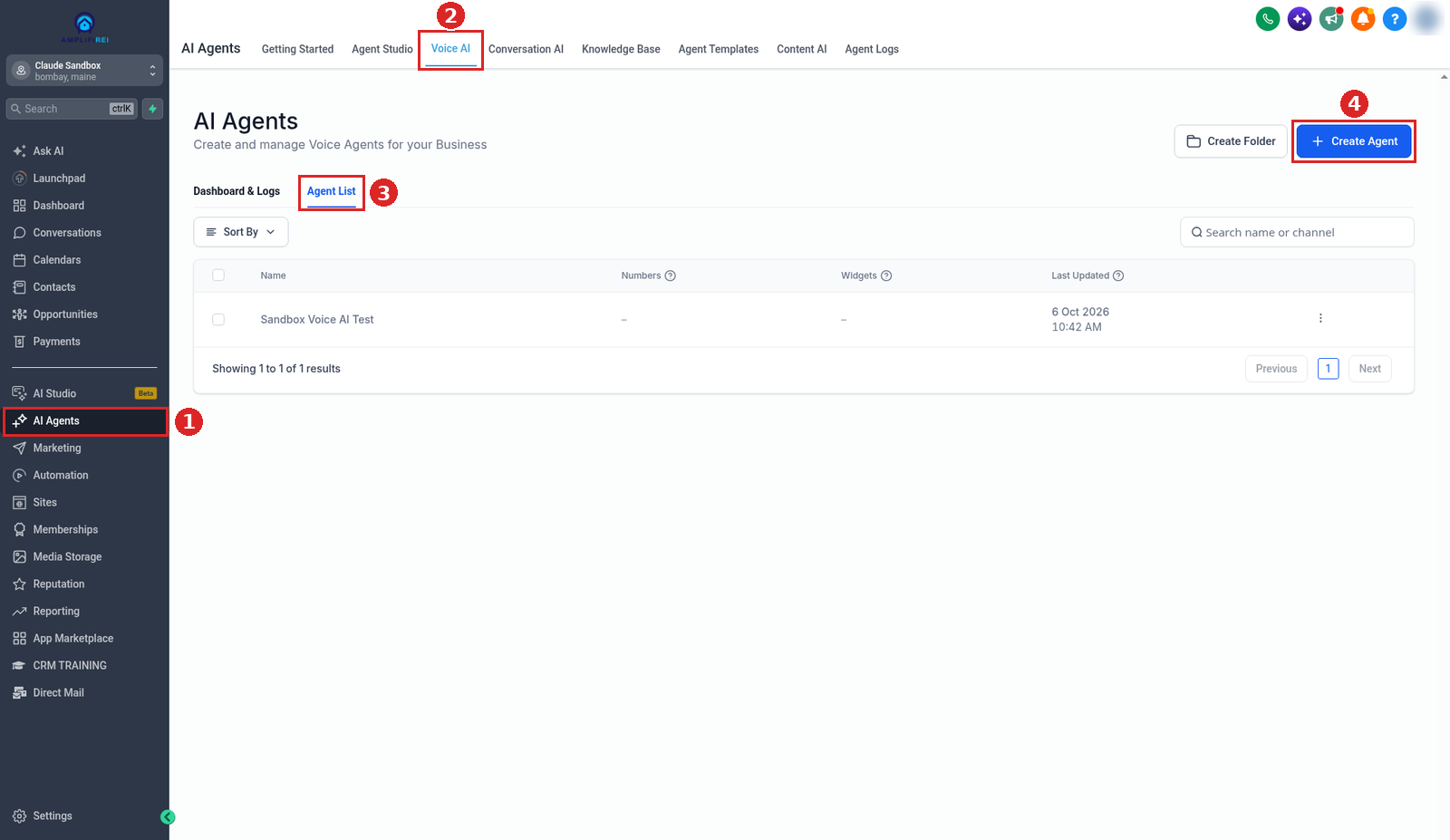This screenshot has width=1450, height=840.
Task: Click the three-dot menu for Sandbox Voice AI Test
Action: (1320, 318)
